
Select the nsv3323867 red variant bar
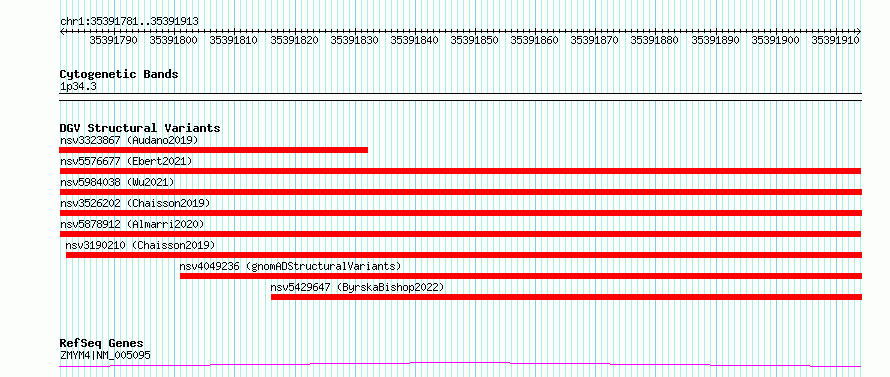click(x=213, y=150)
